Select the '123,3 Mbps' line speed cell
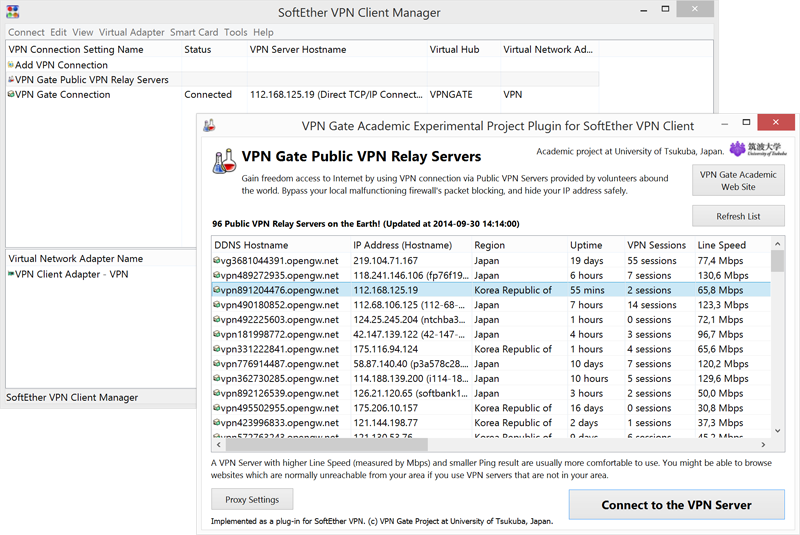The height and width of the screenshot is (535, 800). [723, 305]
